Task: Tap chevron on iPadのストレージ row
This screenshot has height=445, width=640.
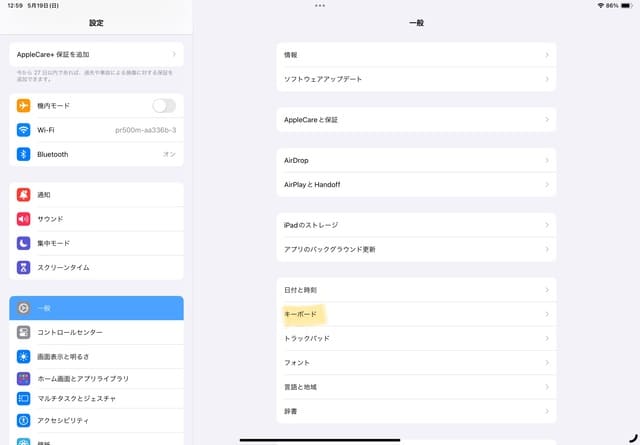Action: 547,225
